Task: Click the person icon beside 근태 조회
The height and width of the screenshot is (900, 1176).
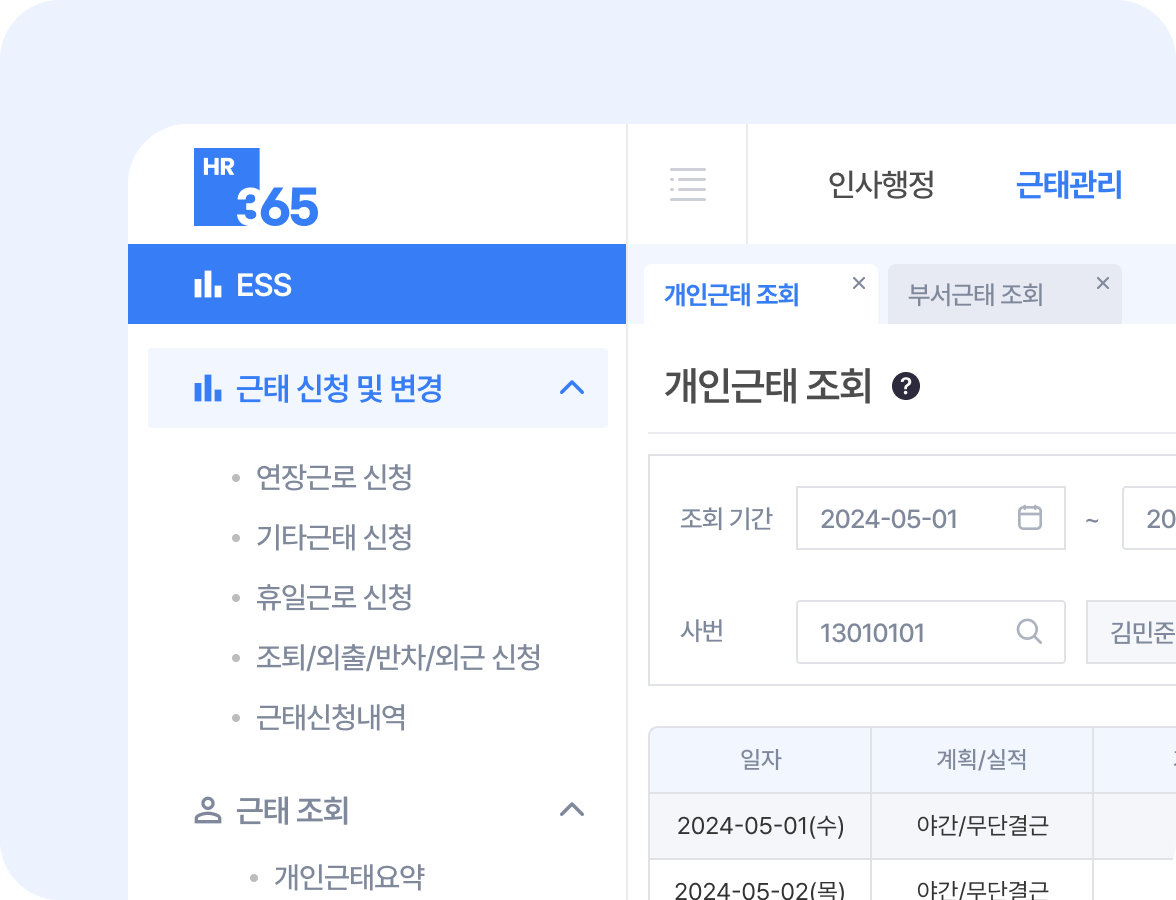Action: point(208,811)
